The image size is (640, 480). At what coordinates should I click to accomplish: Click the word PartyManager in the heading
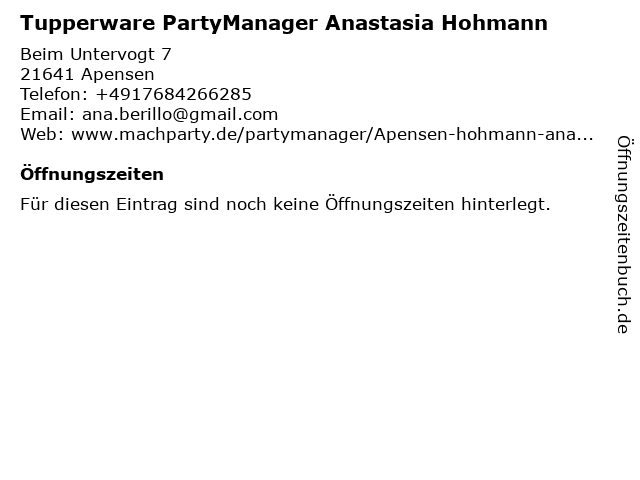click(x=240, y=24)
